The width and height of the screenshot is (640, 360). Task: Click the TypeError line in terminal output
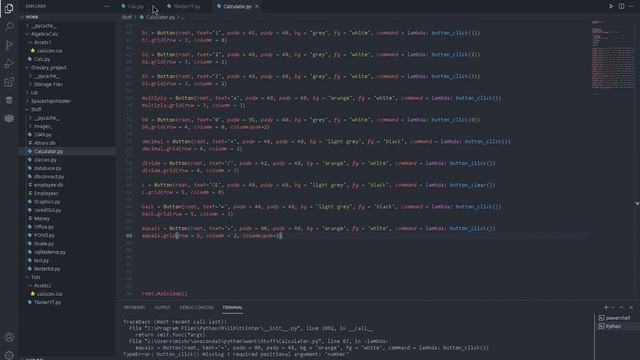[x=236, y=354]
